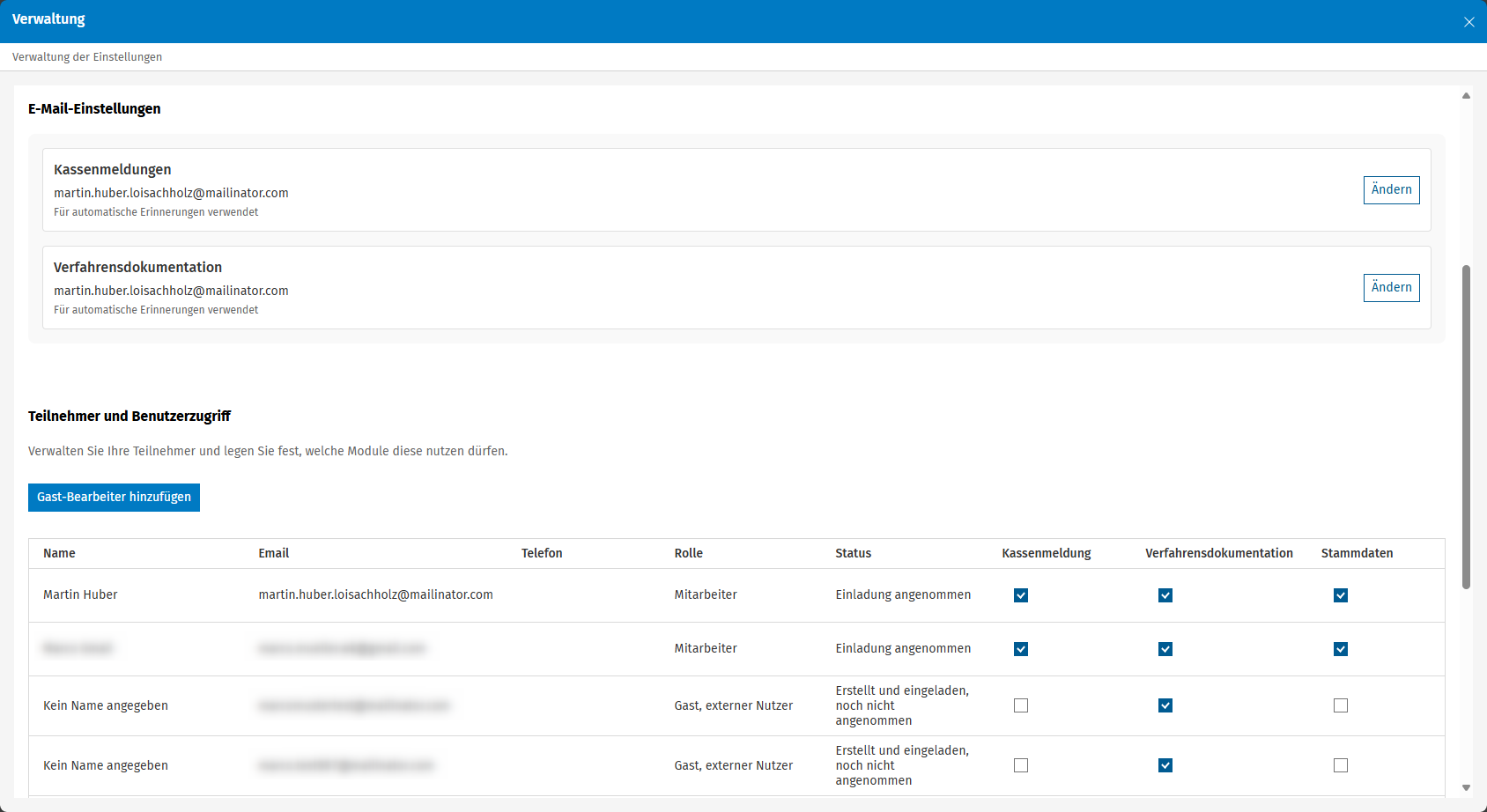
Task: Click the Verfahrensdokumentation column header
Action: coord(1219,554)
